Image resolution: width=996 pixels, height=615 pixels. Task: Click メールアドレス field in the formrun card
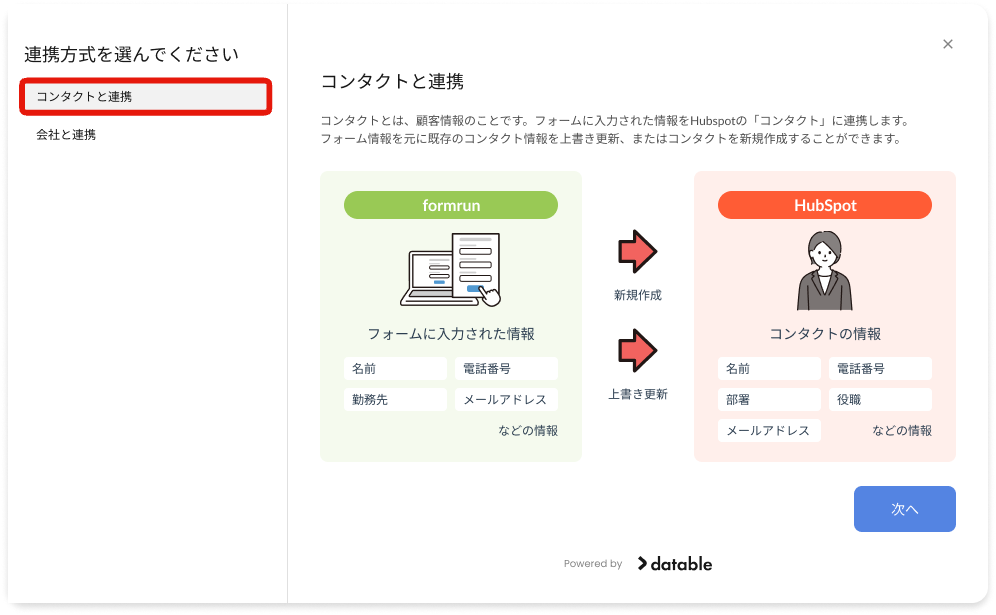pos(506,400)
